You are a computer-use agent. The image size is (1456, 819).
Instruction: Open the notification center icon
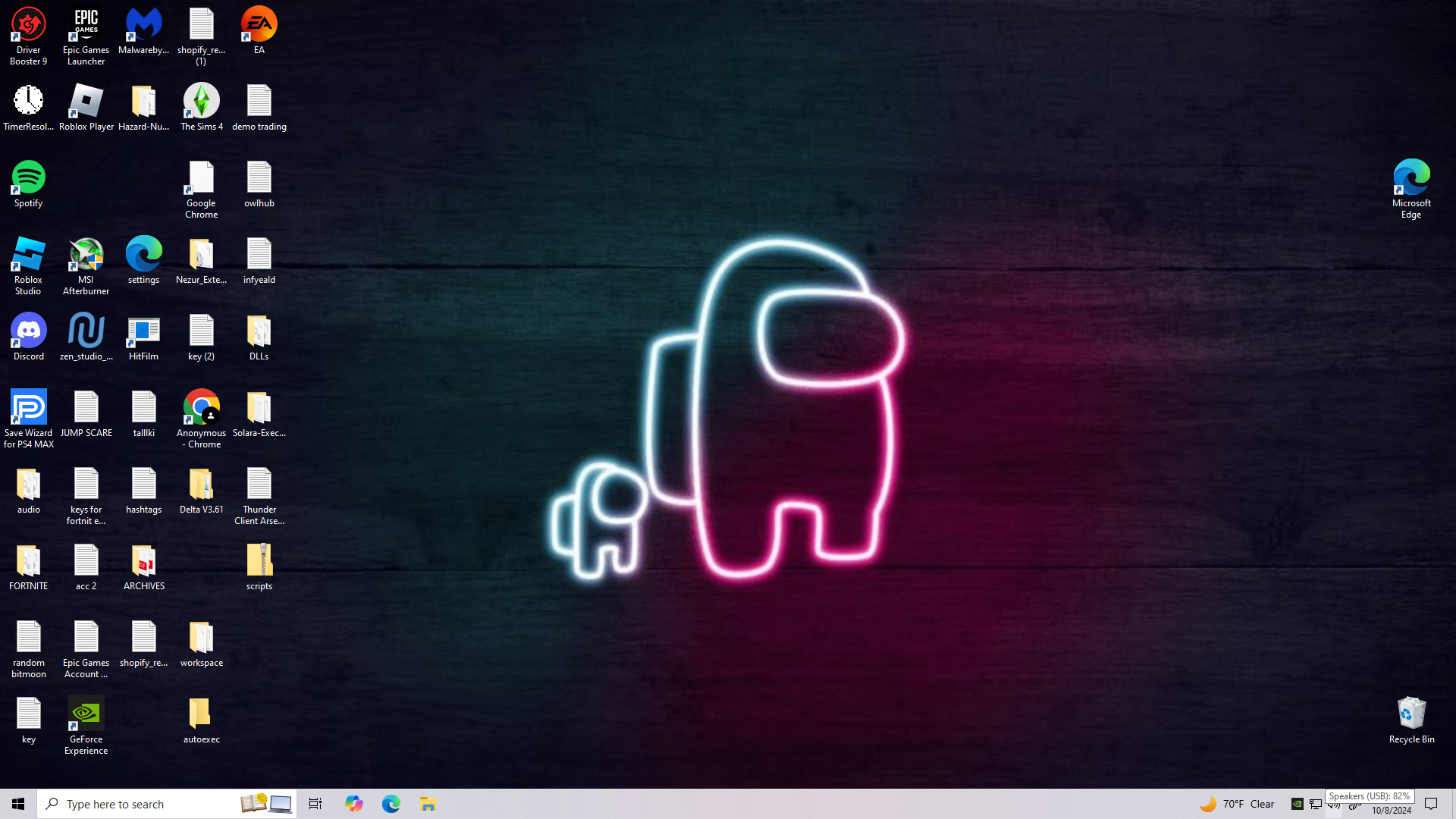1431,804
